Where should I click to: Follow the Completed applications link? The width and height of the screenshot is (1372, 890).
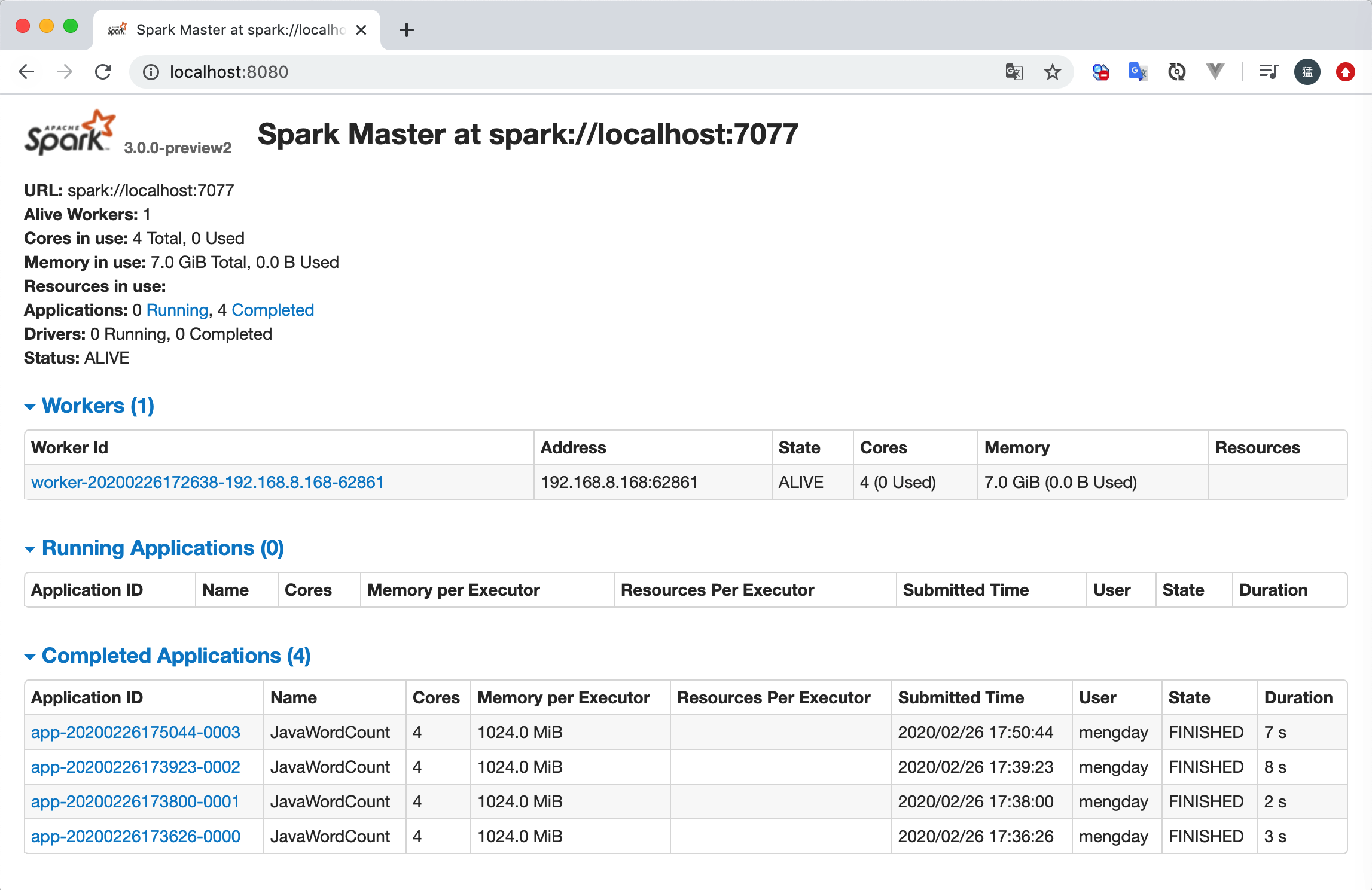(272, 310)
